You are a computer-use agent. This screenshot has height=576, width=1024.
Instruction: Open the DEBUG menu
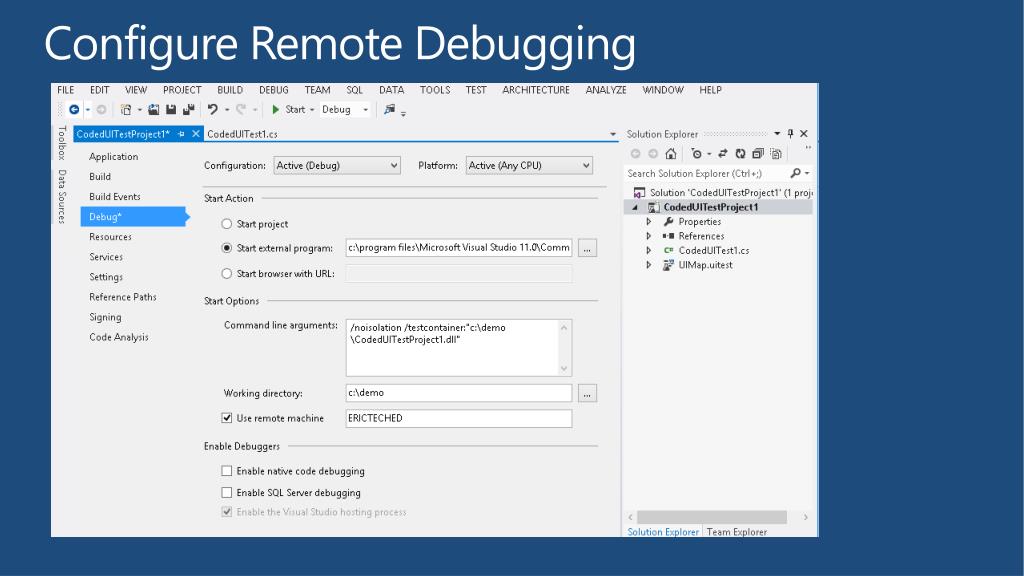point(274,90)
